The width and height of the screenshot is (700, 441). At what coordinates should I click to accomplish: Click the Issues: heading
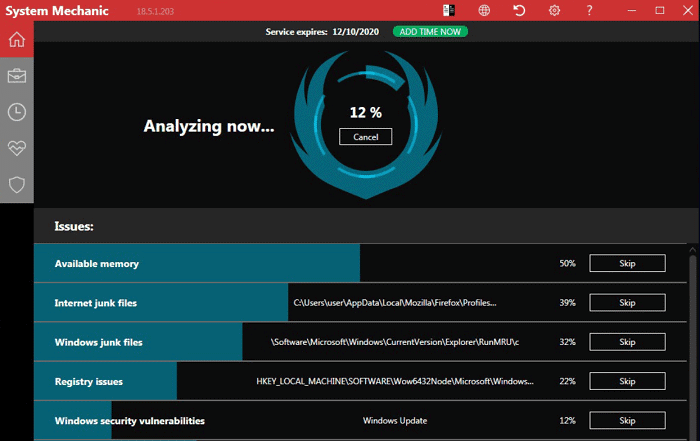tap(74, 226)
